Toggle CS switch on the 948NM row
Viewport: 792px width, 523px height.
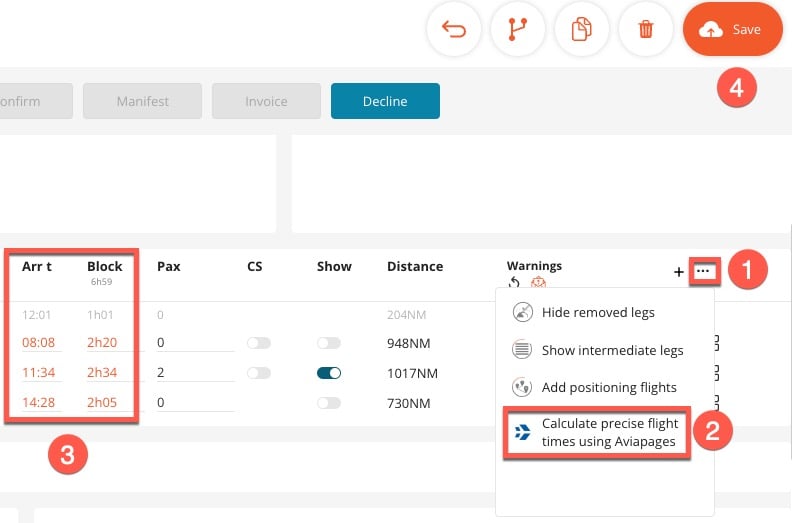[x=259, y=343]
